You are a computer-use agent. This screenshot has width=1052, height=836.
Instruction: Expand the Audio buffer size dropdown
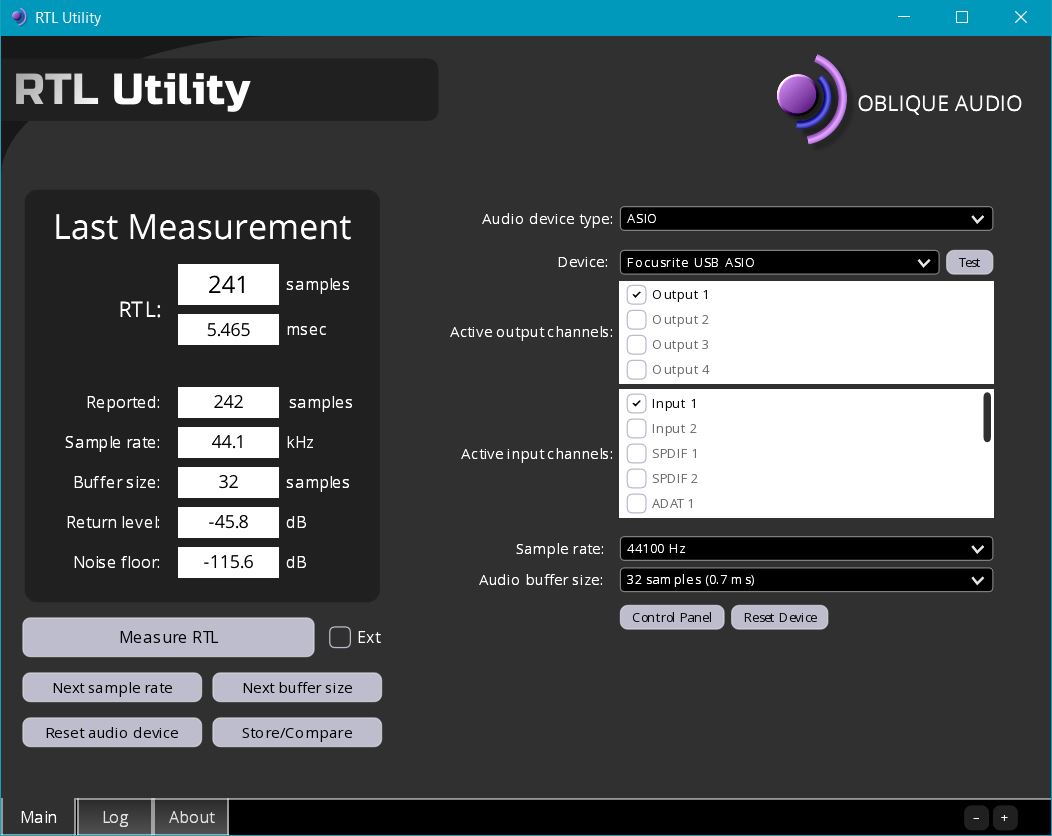[805, 580]
